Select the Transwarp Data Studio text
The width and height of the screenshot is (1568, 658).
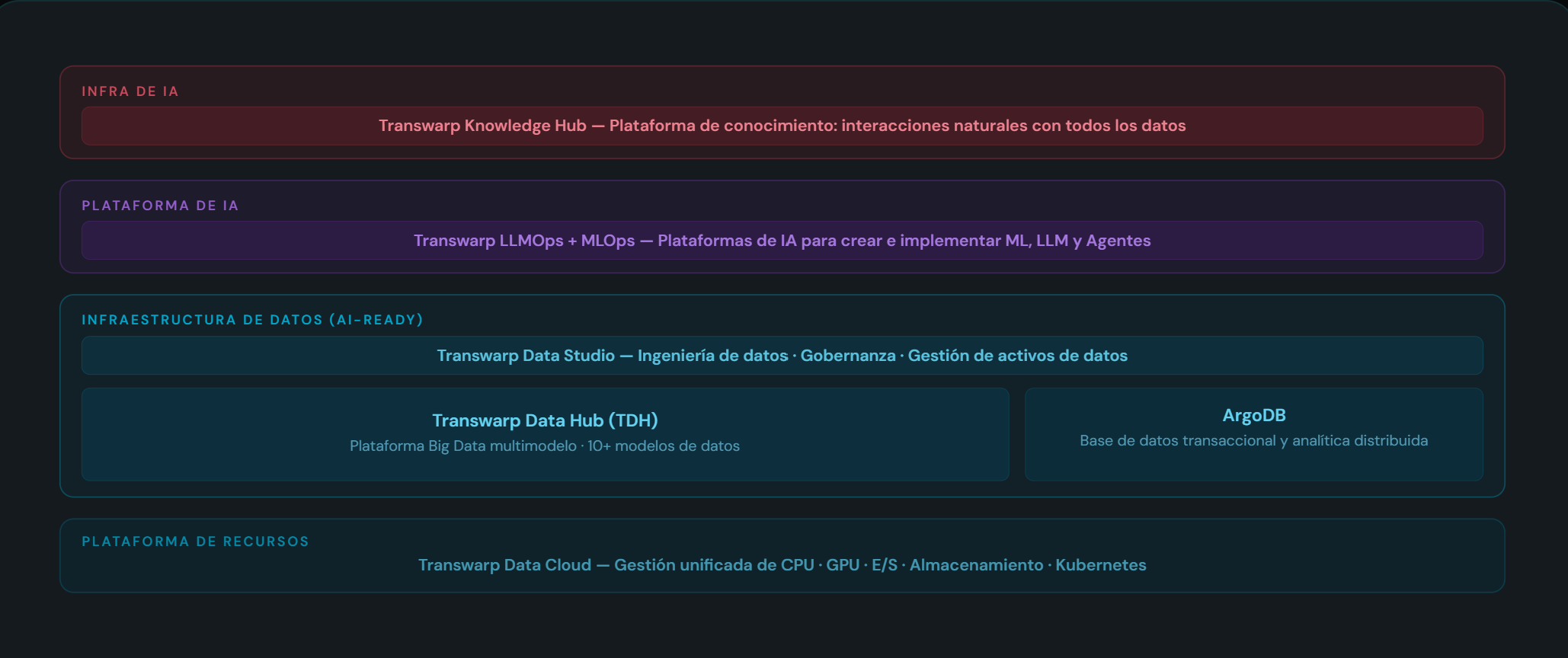click(x=525, y=356)
